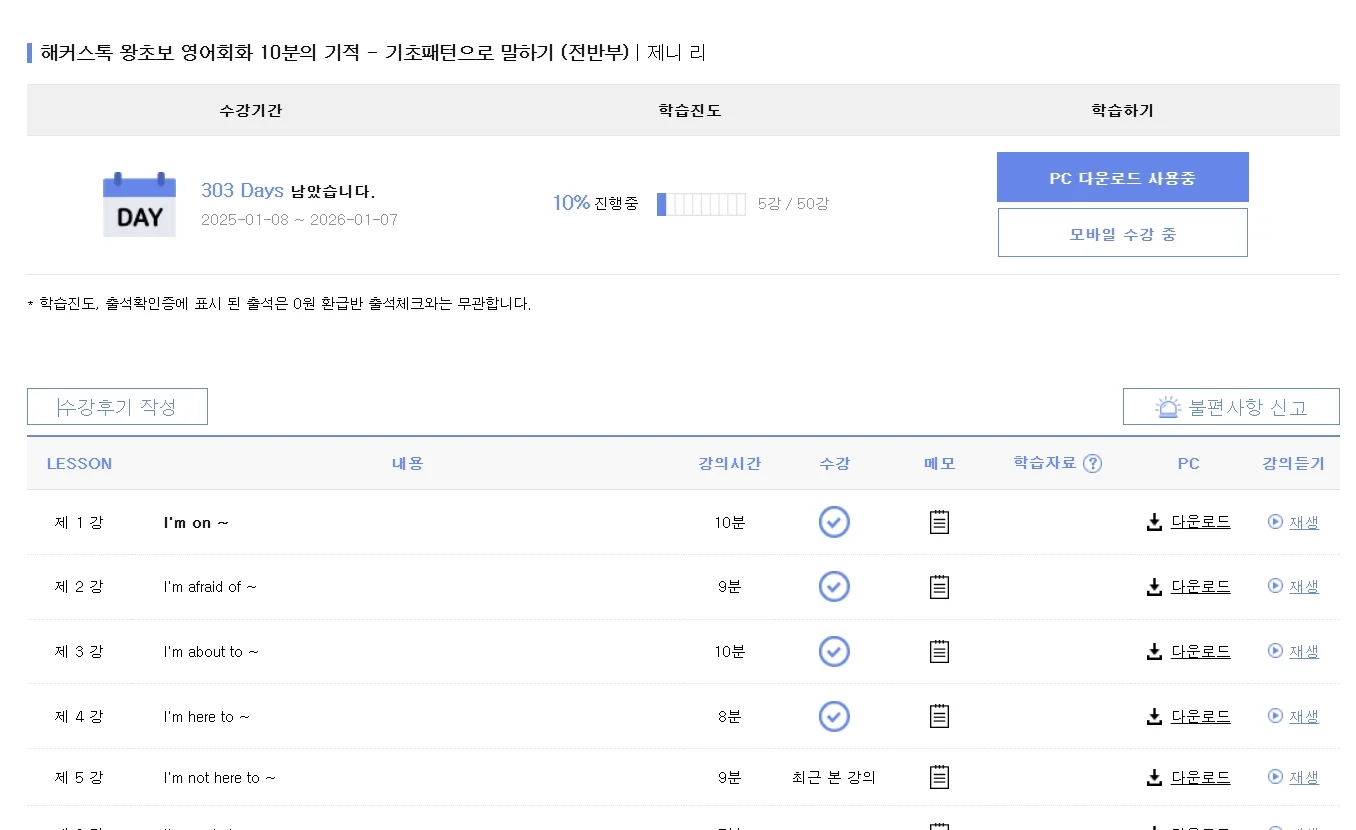Click the DAY calendar icon

click(x=139, y=205)
